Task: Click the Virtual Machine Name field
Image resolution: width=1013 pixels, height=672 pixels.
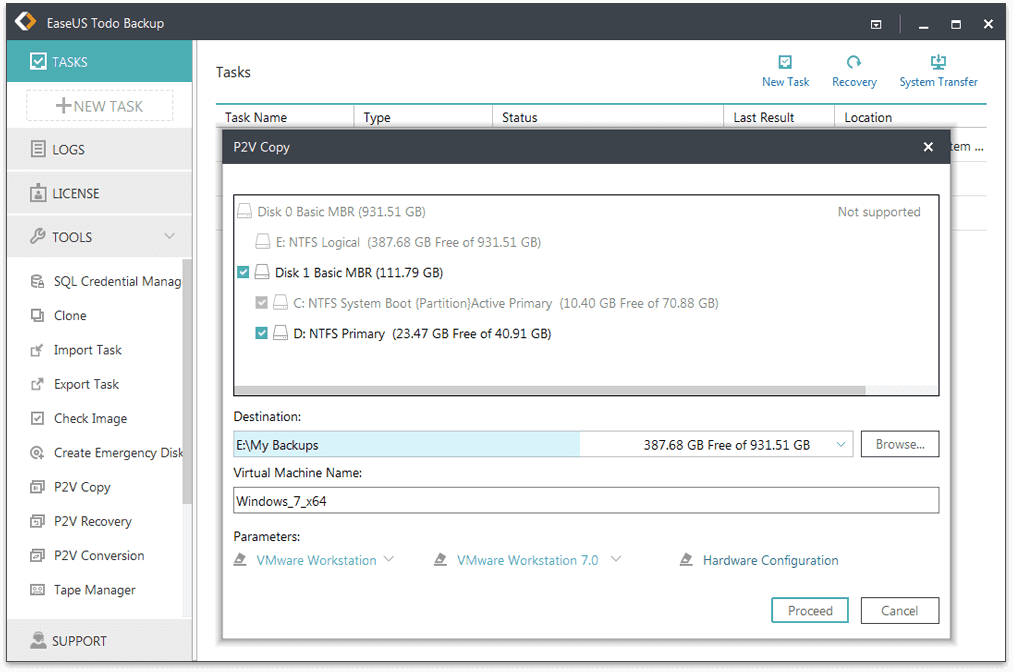Action: tap(585, 500)
